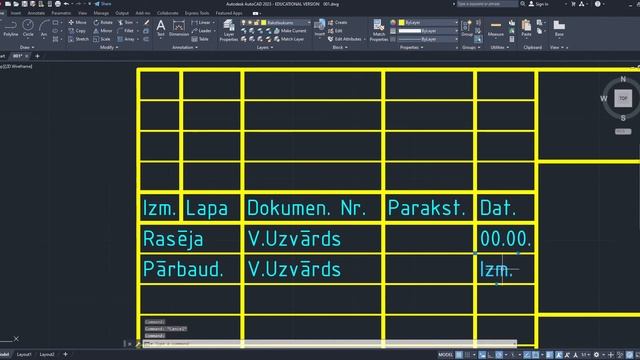Image resolution: width=640 pixels, height=360 pixels.
Task: Click the Erase tool icon
Action: 146,22
